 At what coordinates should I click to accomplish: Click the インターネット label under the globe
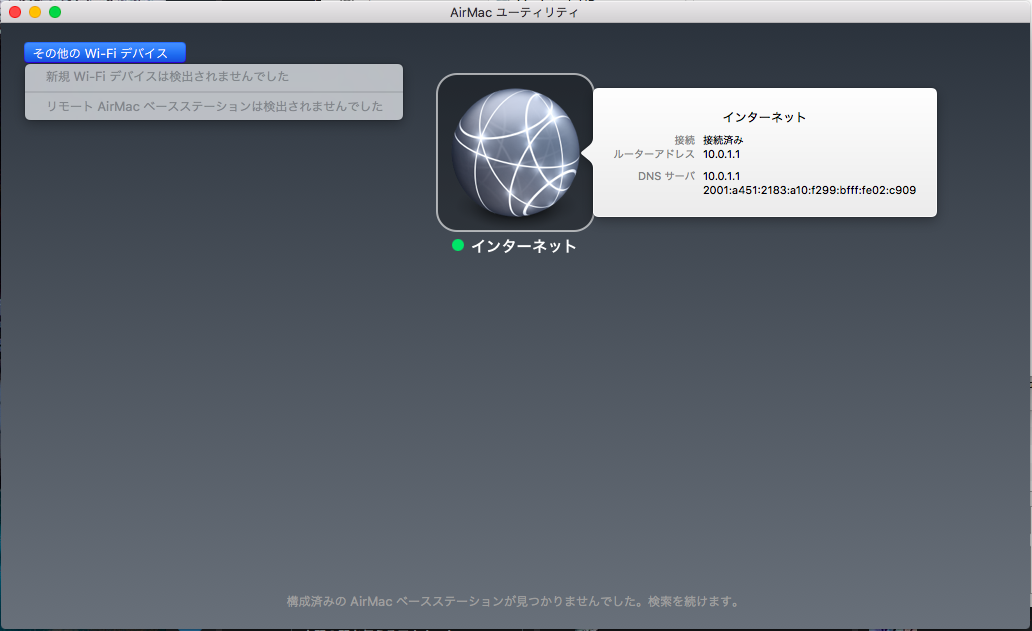point(523,246)
